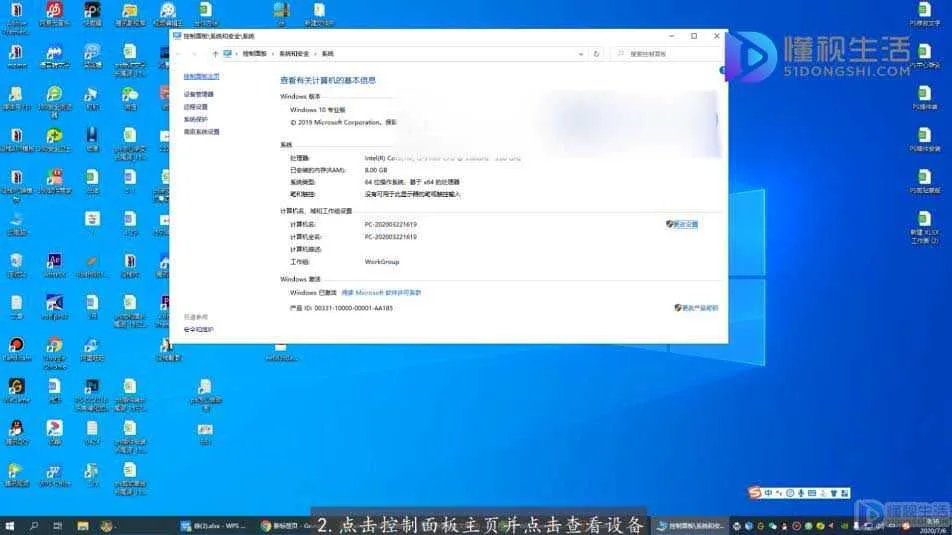Select the 新建 XLSX 工作表 (2) desktop file

(x=925, y=227)
